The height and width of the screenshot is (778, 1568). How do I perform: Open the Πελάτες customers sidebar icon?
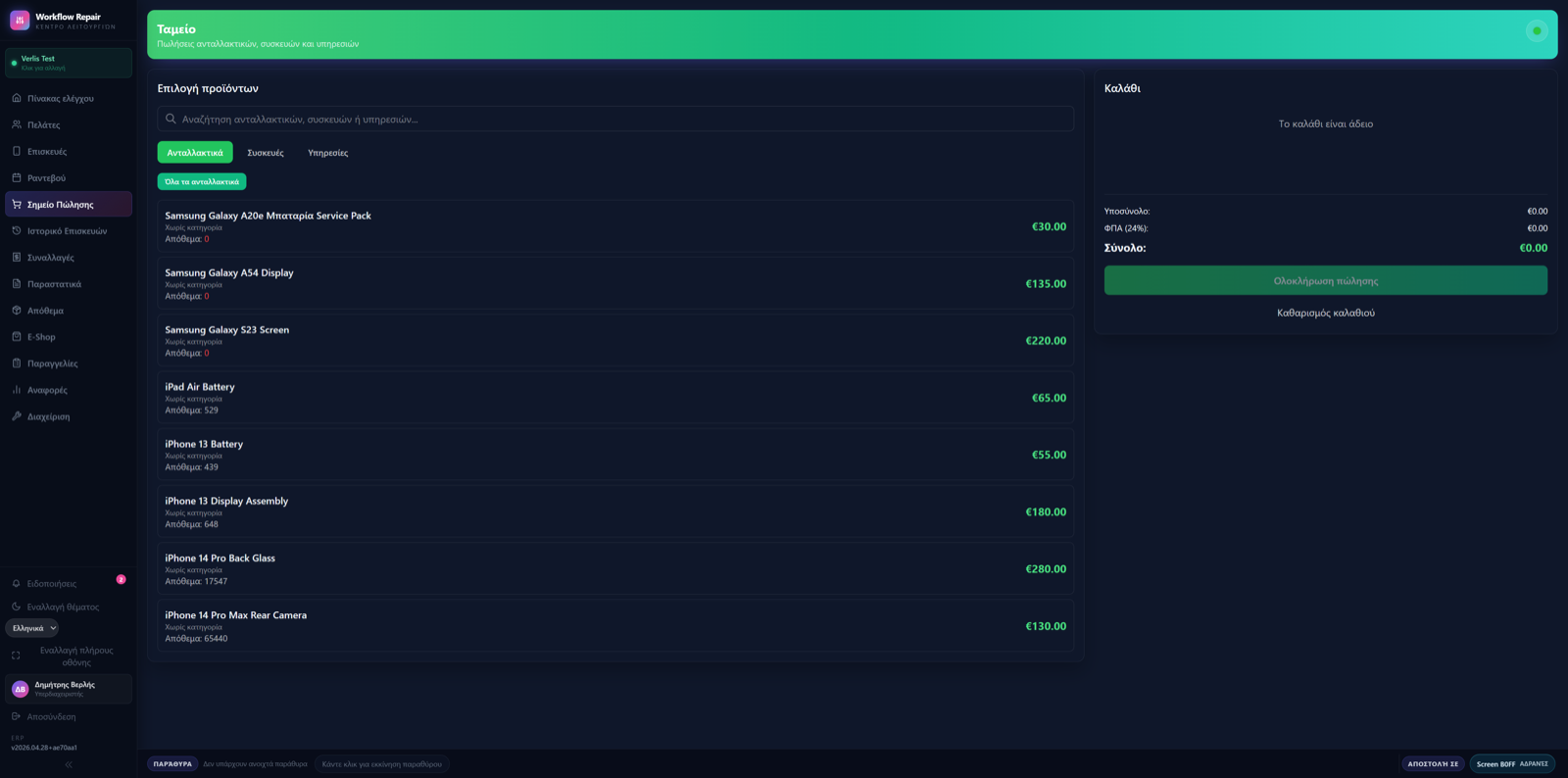[x=17, y=124]
